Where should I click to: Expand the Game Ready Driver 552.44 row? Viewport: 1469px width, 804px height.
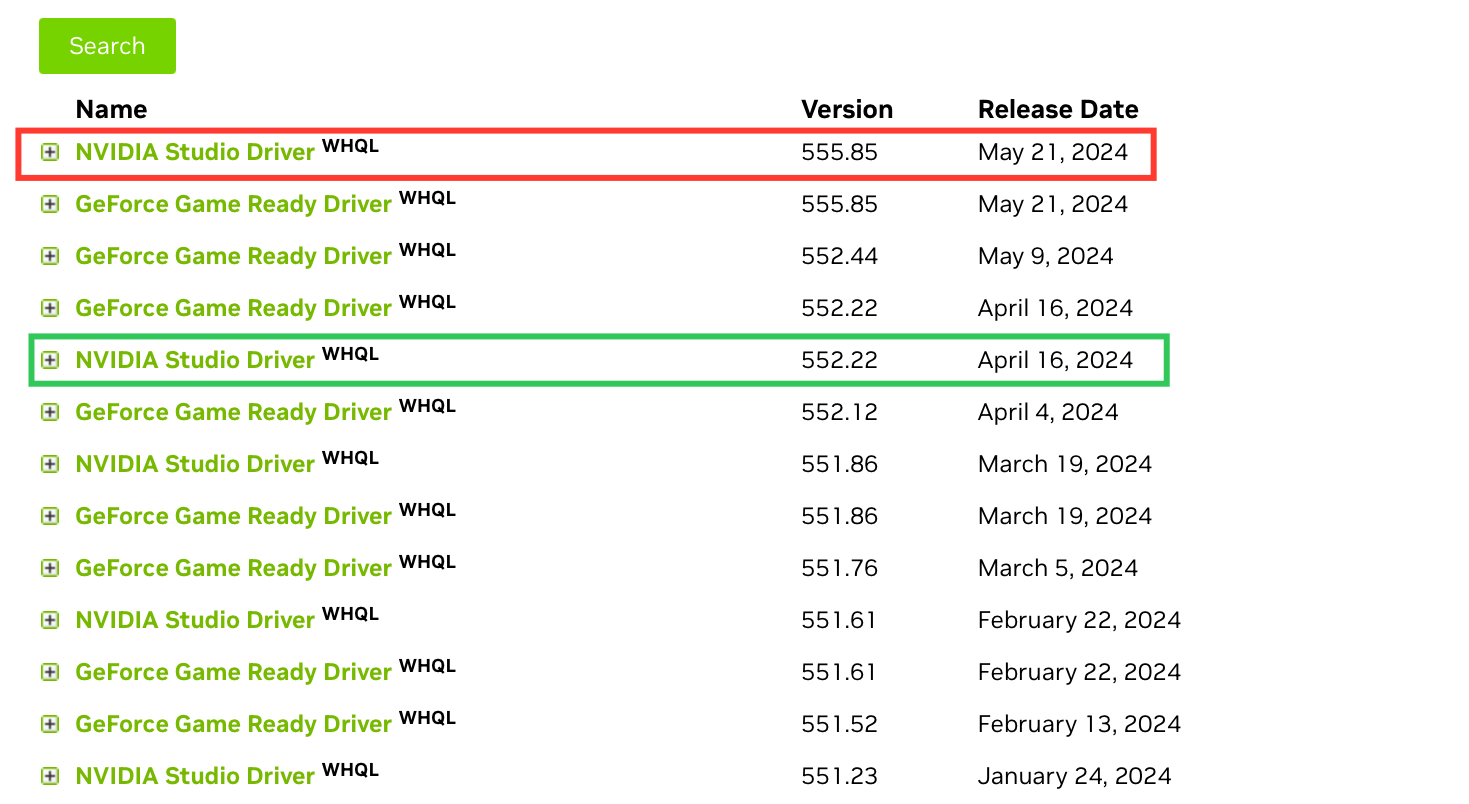pos(50,256)
